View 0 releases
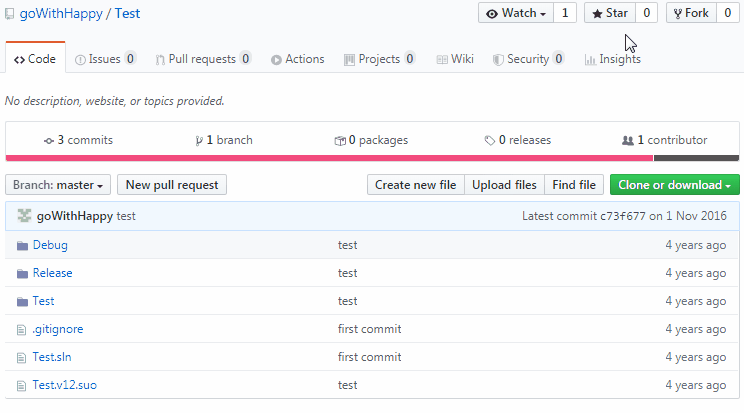This screenshot has width=744, height=413. 518,140
